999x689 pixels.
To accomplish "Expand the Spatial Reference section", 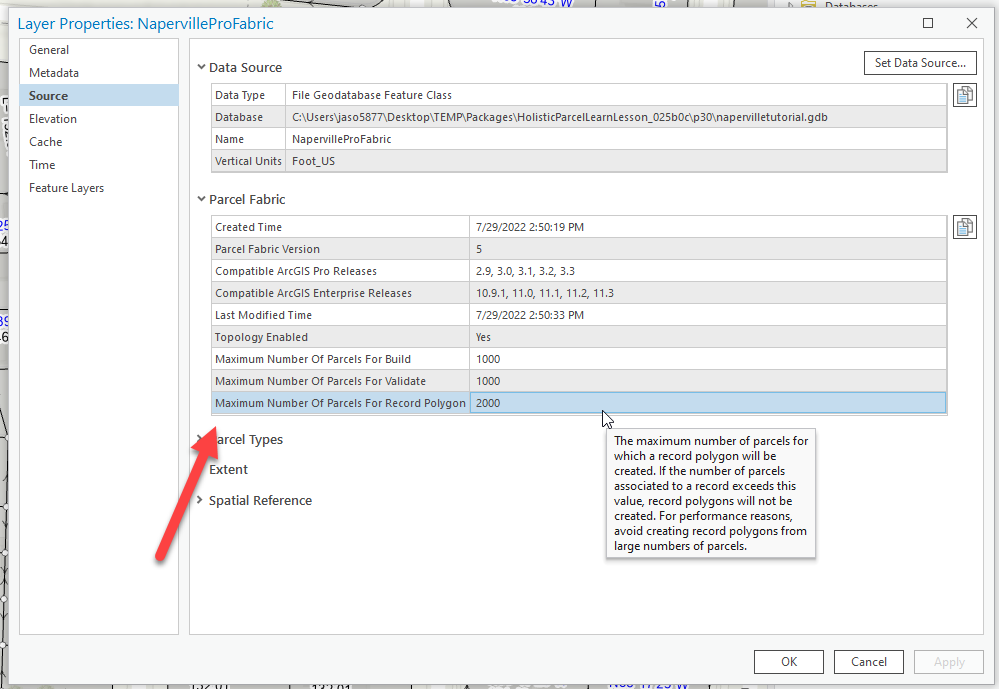I will (202, 500).
